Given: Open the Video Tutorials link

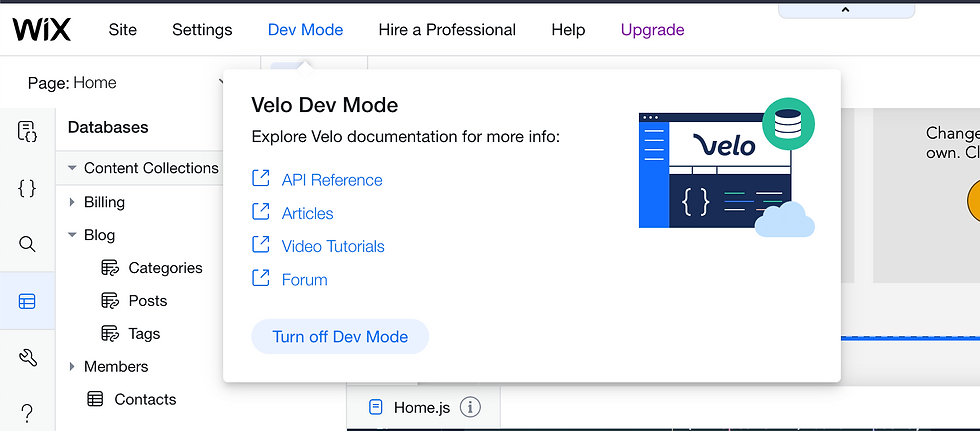Looking at the screenshot, I should [333, 246].
